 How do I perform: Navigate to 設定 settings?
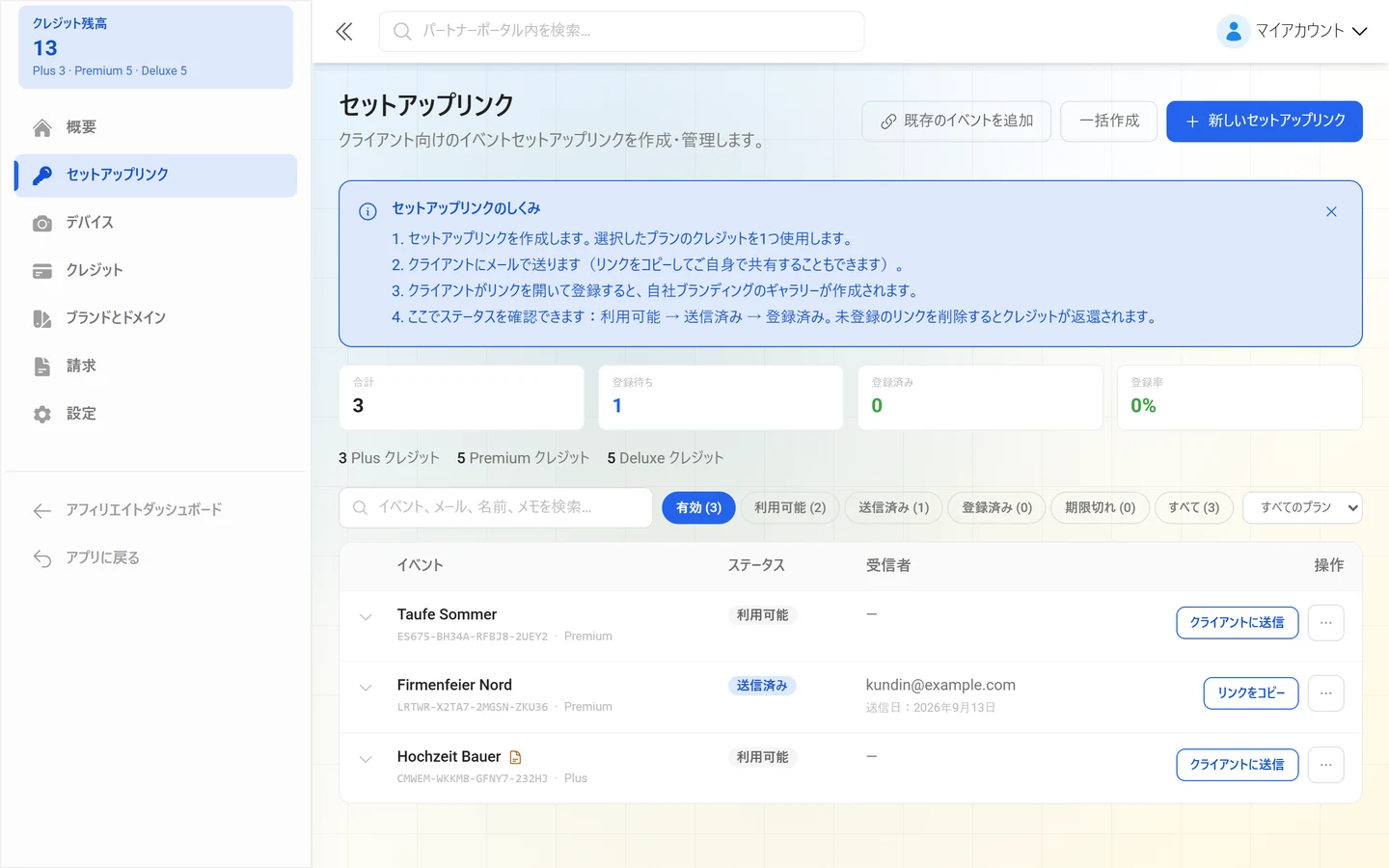[156, 414]
